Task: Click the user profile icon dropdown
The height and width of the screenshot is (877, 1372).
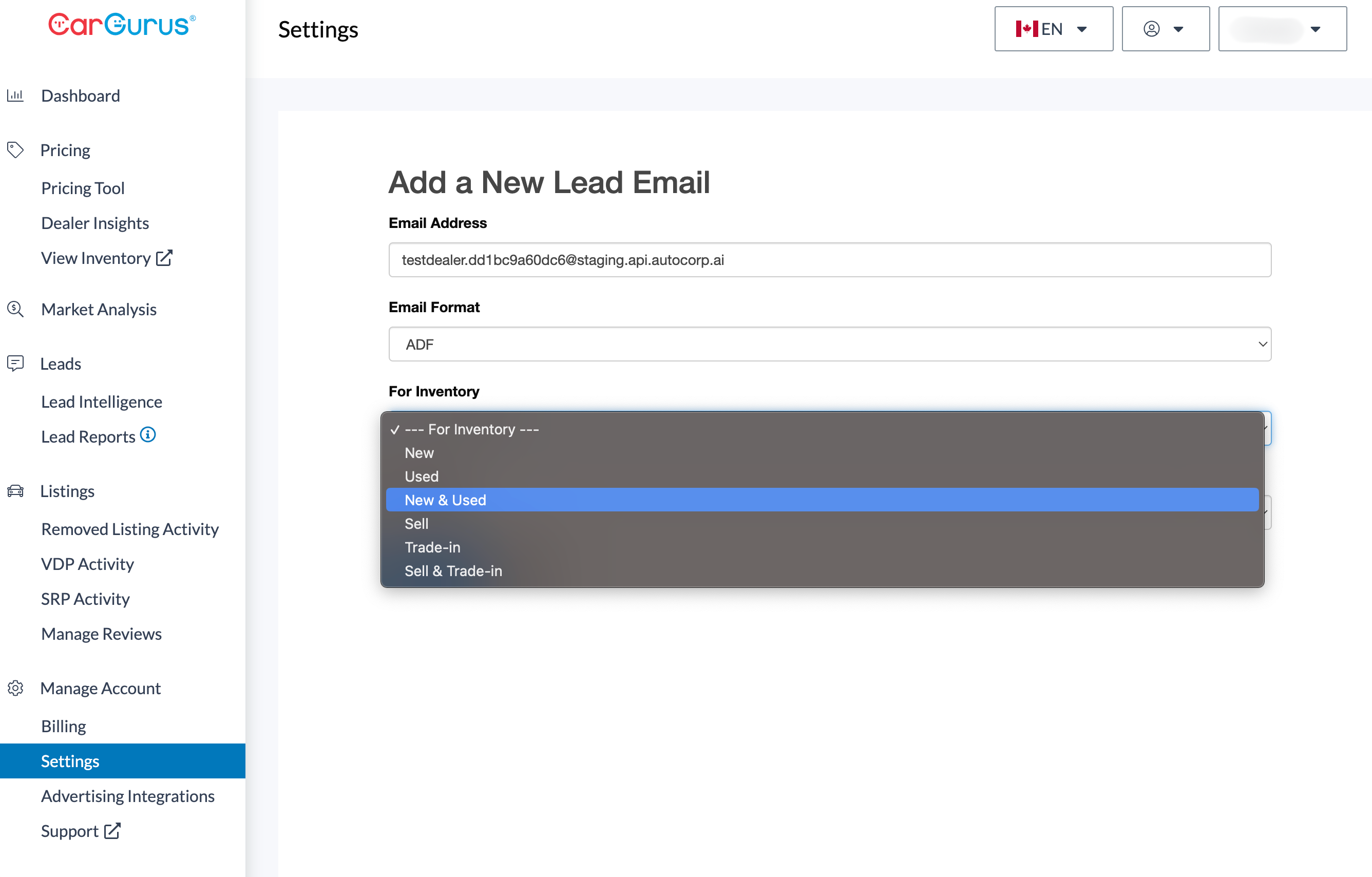Action: [1165, 28]
